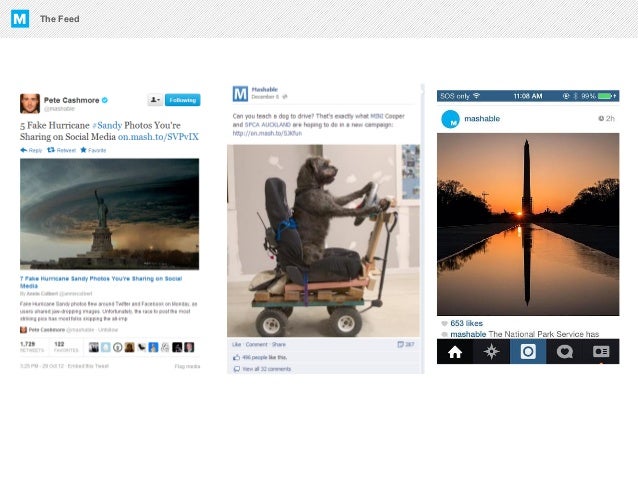Open the Washington Monument sunset photo
The height and width of the screenshot is (479, 638).
click(528, 224)
